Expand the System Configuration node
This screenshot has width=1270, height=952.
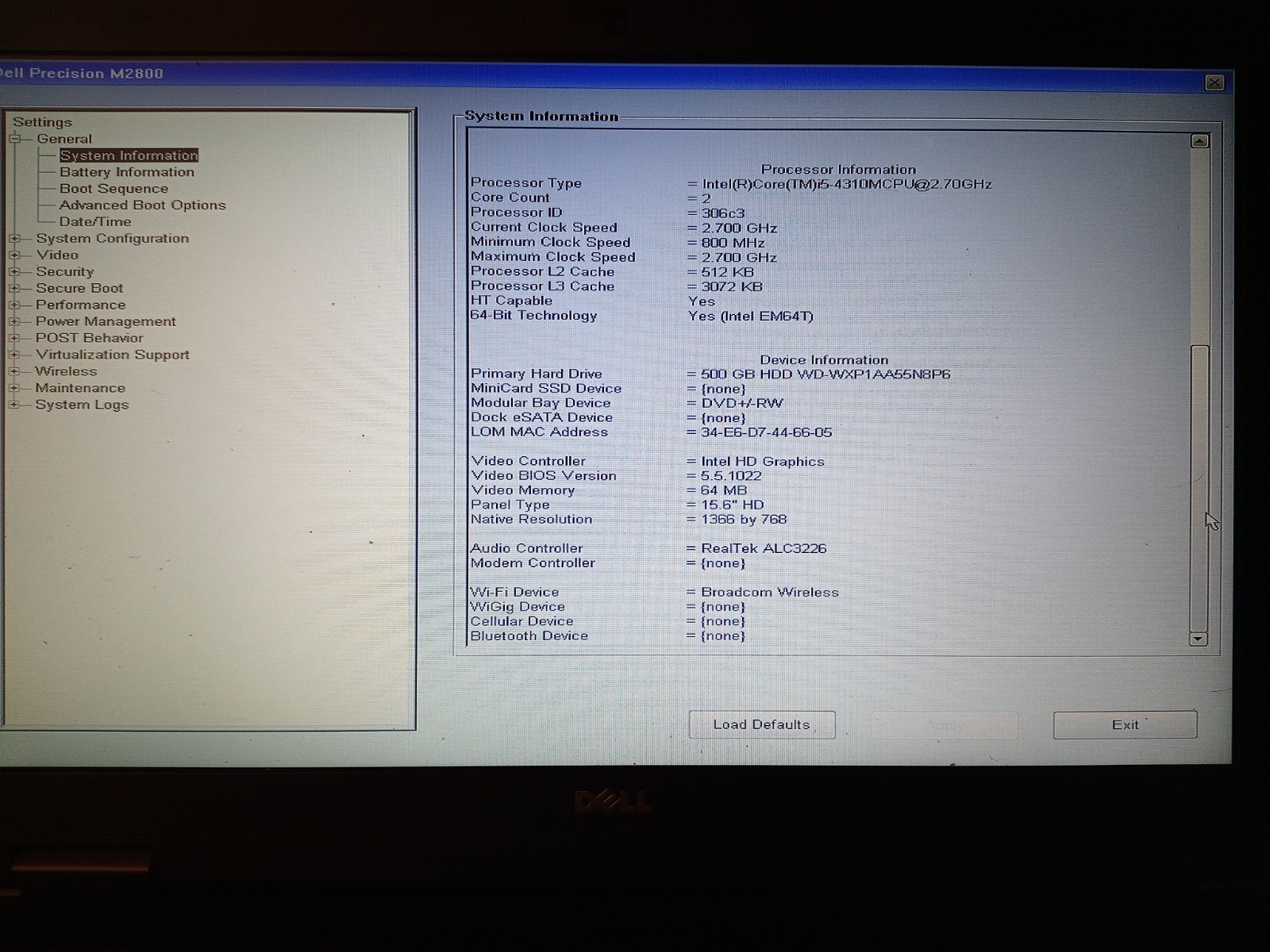tap(14, 238)
